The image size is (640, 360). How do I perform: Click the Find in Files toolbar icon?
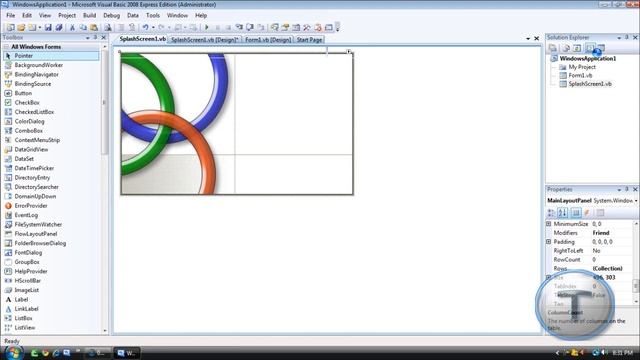coord(108,27)
